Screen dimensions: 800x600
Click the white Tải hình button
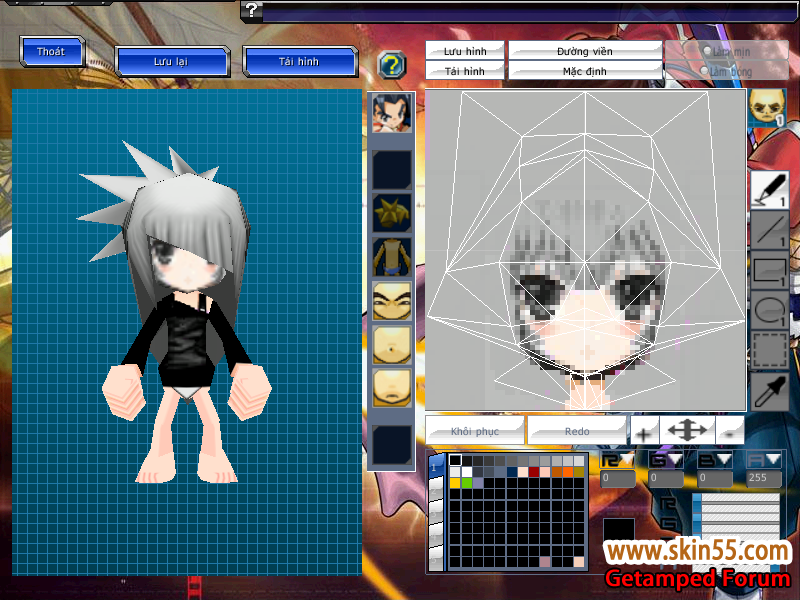[x=465, y=71]
